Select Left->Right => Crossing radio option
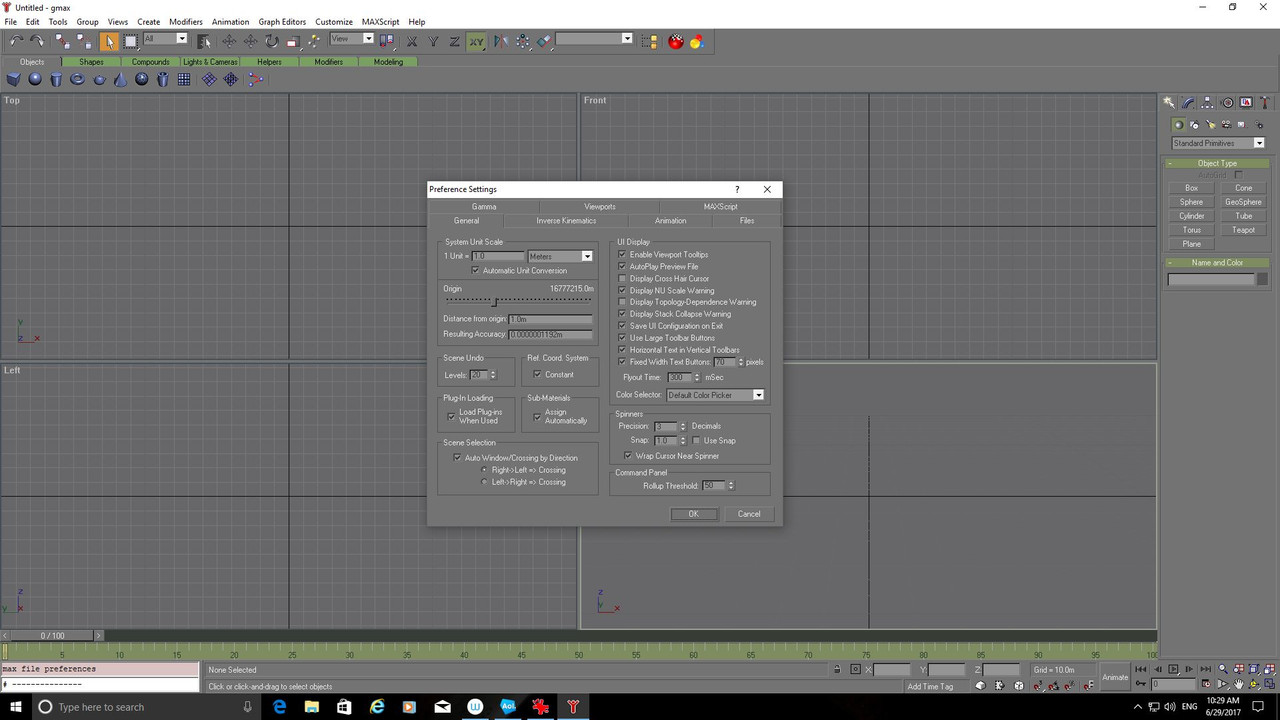The image size is (1280, 720). point(485,482)
